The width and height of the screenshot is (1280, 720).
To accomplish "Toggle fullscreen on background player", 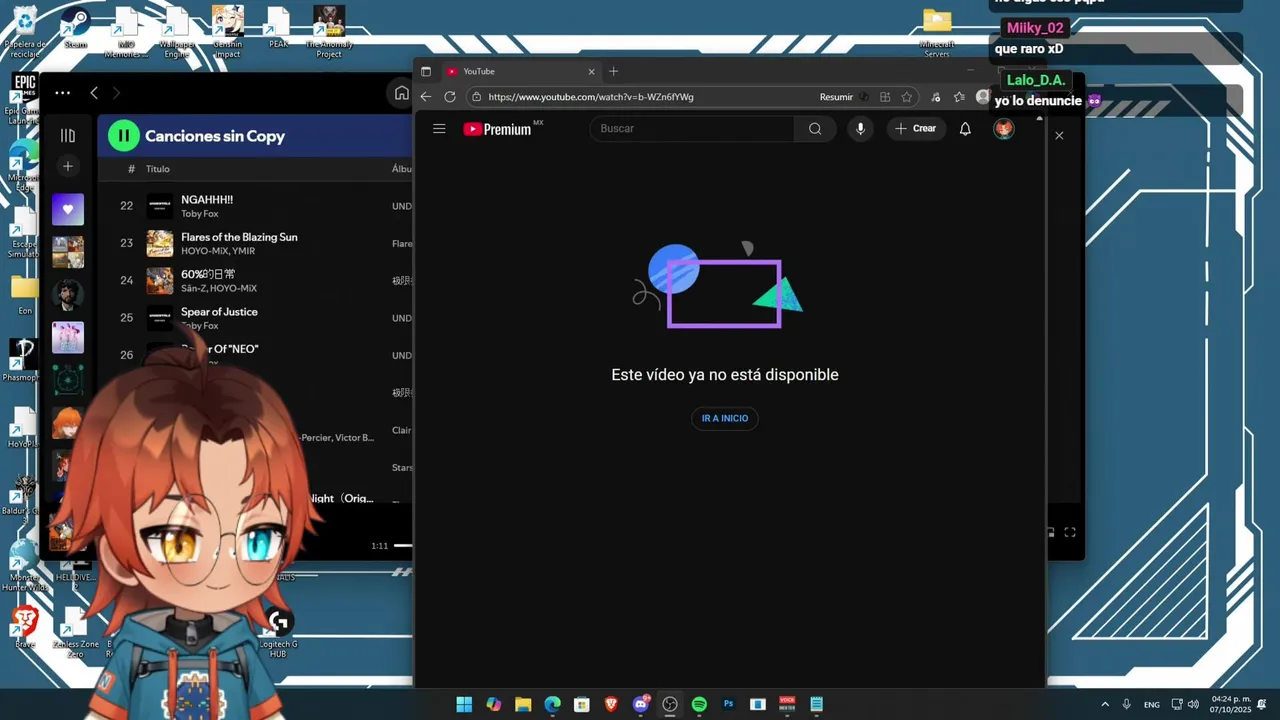I will pos(1070,533).
